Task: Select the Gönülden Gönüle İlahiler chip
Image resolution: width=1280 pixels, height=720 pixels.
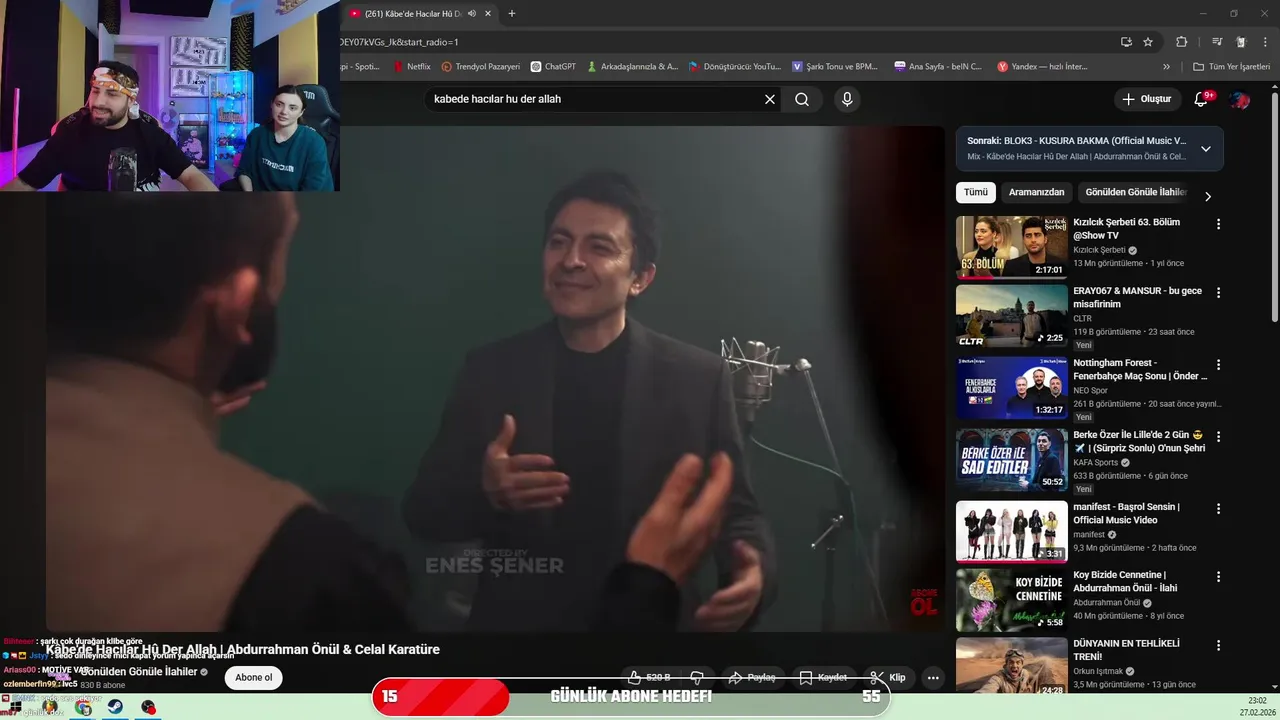Action: pyautogui.click(x=1134, y=192)
